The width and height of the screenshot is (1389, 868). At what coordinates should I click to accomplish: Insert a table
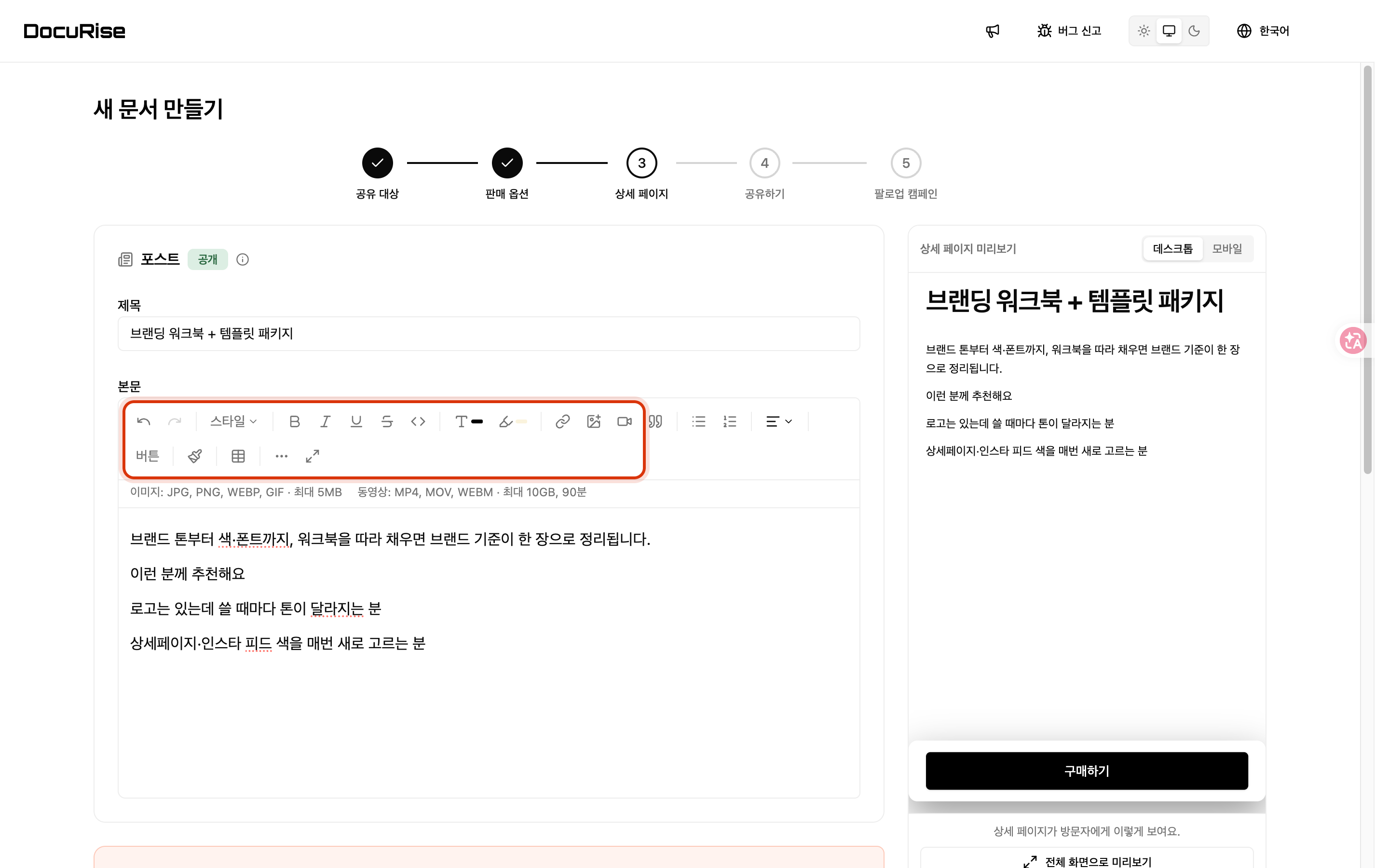(238, 456)
